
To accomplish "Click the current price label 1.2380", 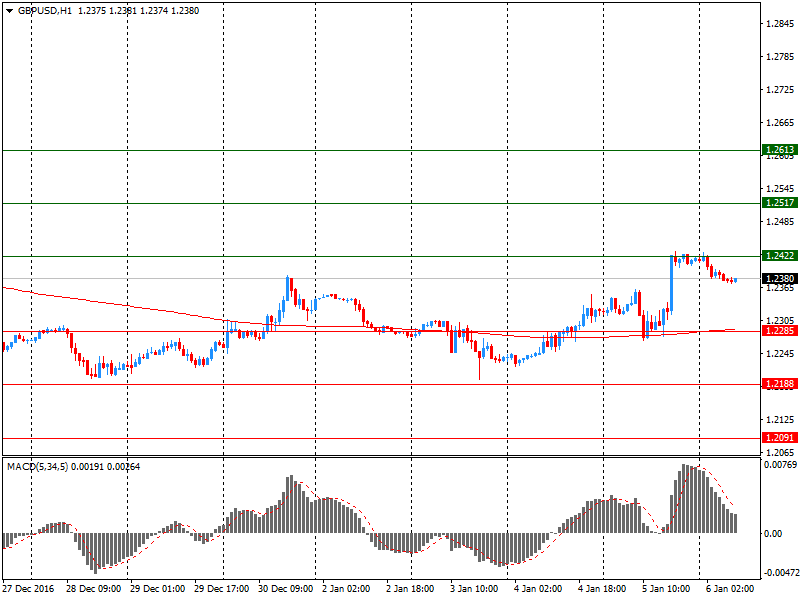I will tap(780, 279).
